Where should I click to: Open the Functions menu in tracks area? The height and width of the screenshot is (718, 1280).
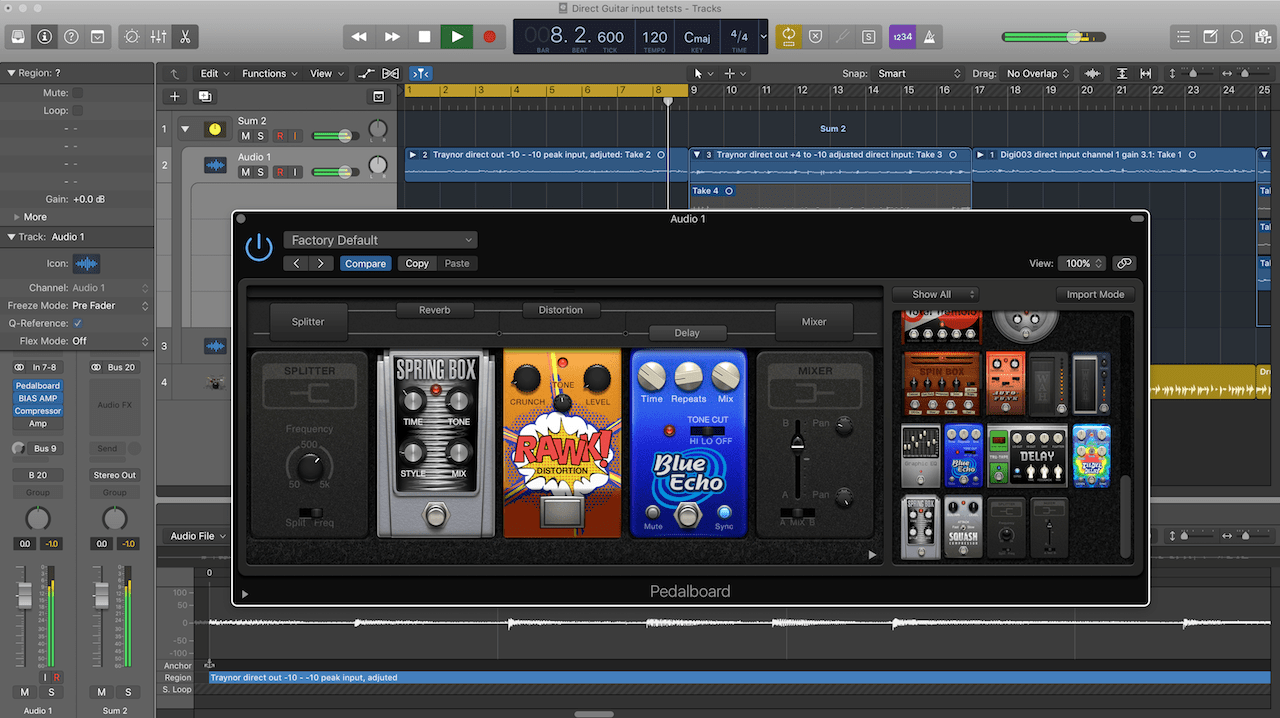pyautogui.click(x=269, y=73)
